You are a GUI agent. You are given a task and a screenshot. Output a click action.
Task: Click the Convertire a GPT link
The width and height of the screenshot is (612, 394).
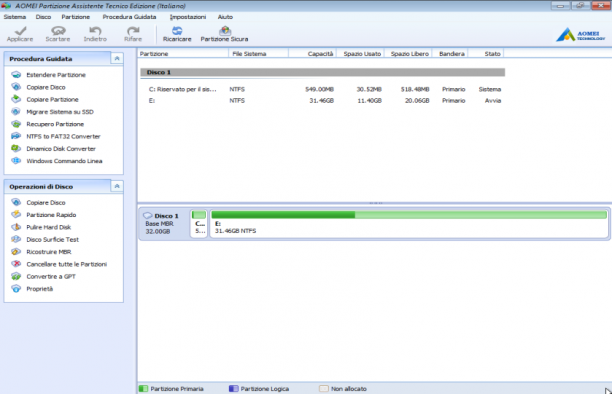coord(51,276)
